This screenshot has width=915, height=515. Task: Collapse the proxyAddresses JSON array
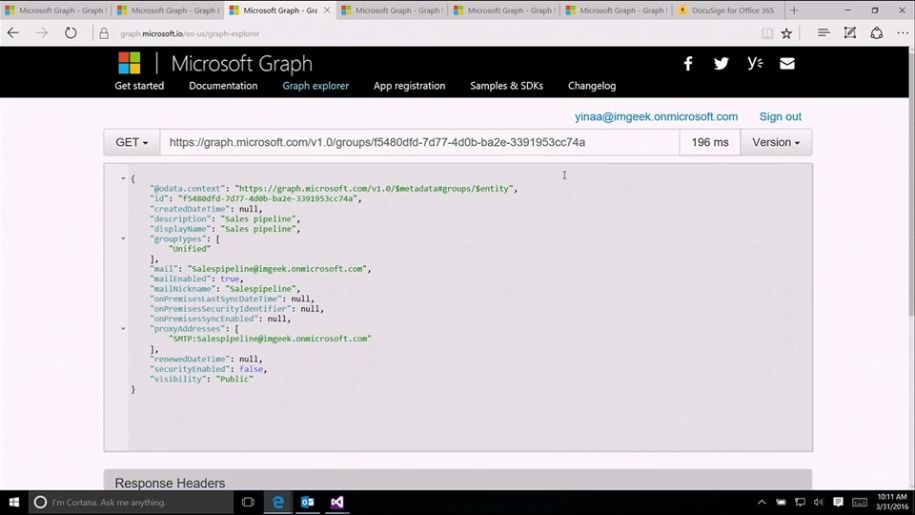click(123, 329)
